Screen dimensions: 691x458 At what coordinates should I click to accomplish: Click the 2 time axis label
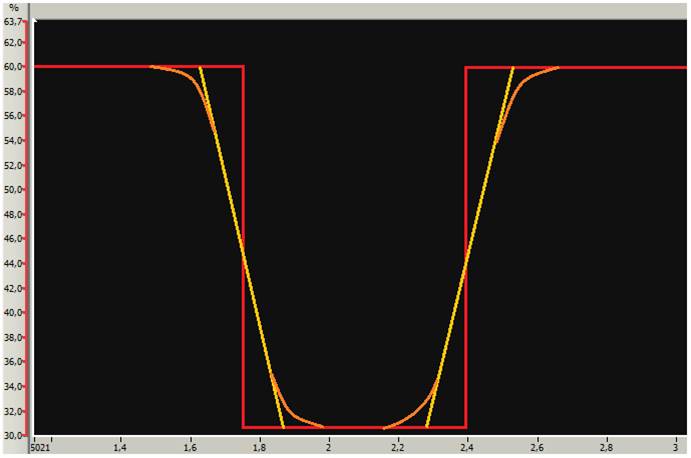(x=328, y=448)
